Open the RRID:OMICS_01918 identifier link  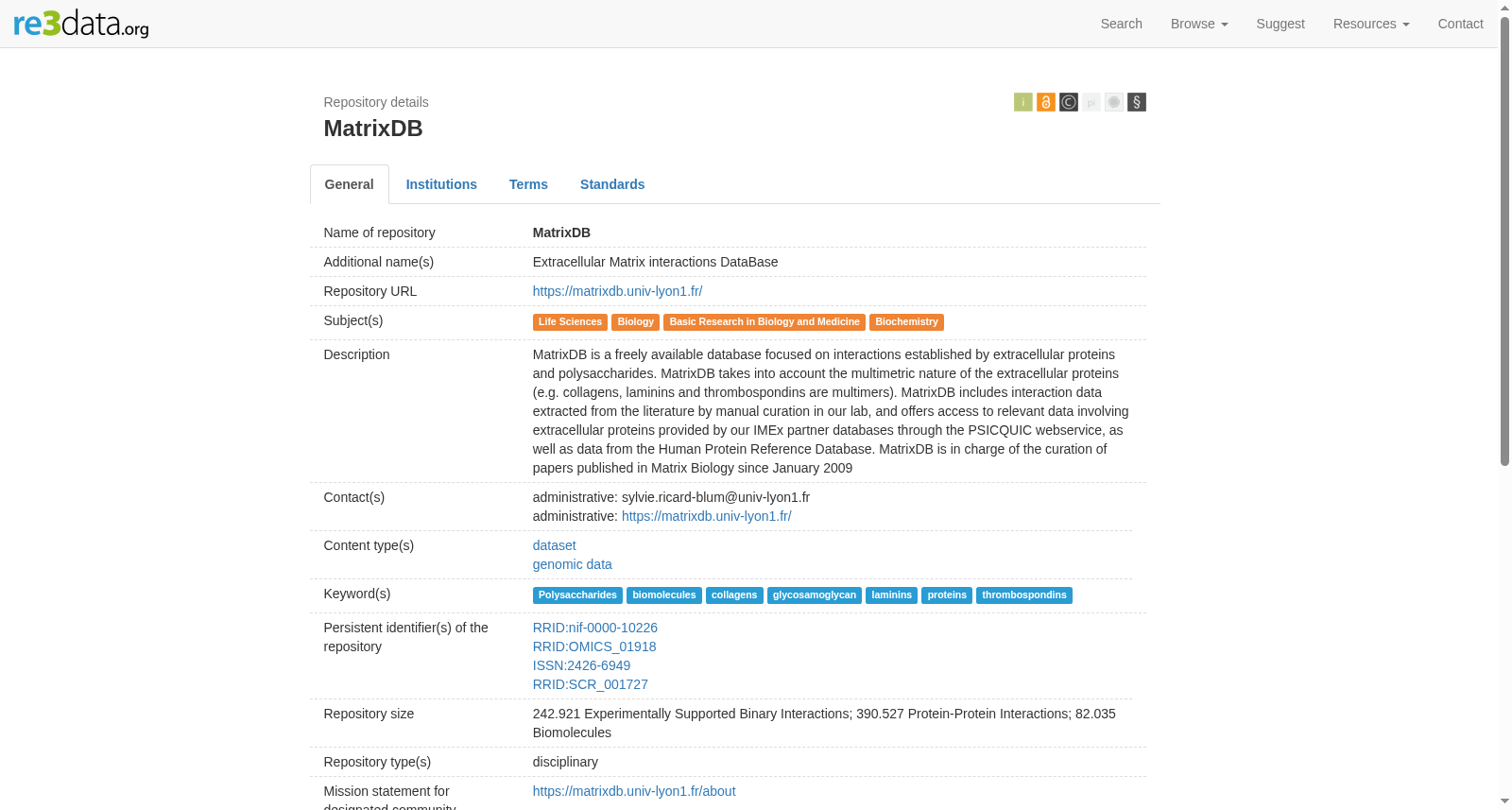click(x=594, y=646)
